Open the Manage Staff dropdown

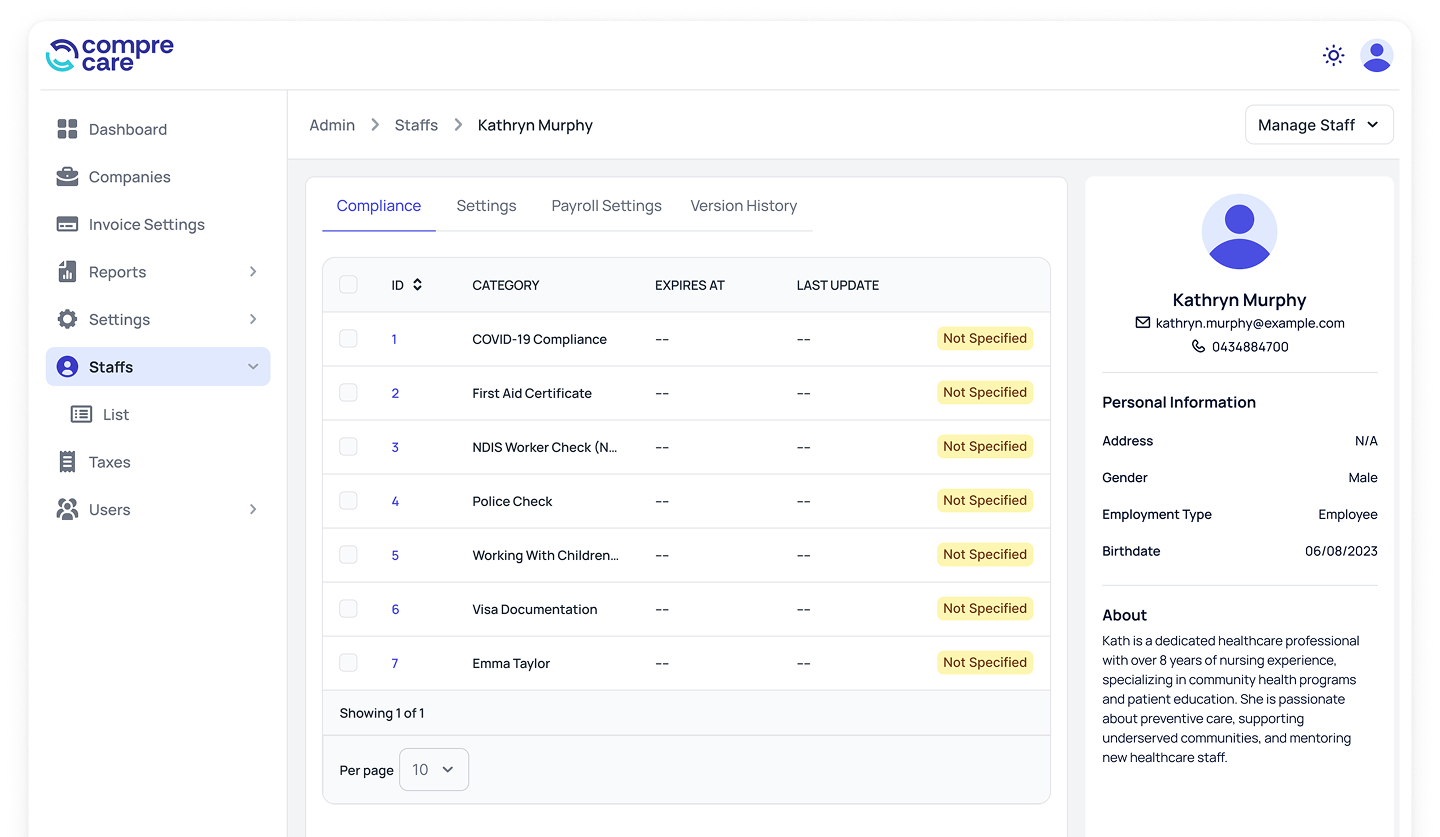click(1318, 125)
